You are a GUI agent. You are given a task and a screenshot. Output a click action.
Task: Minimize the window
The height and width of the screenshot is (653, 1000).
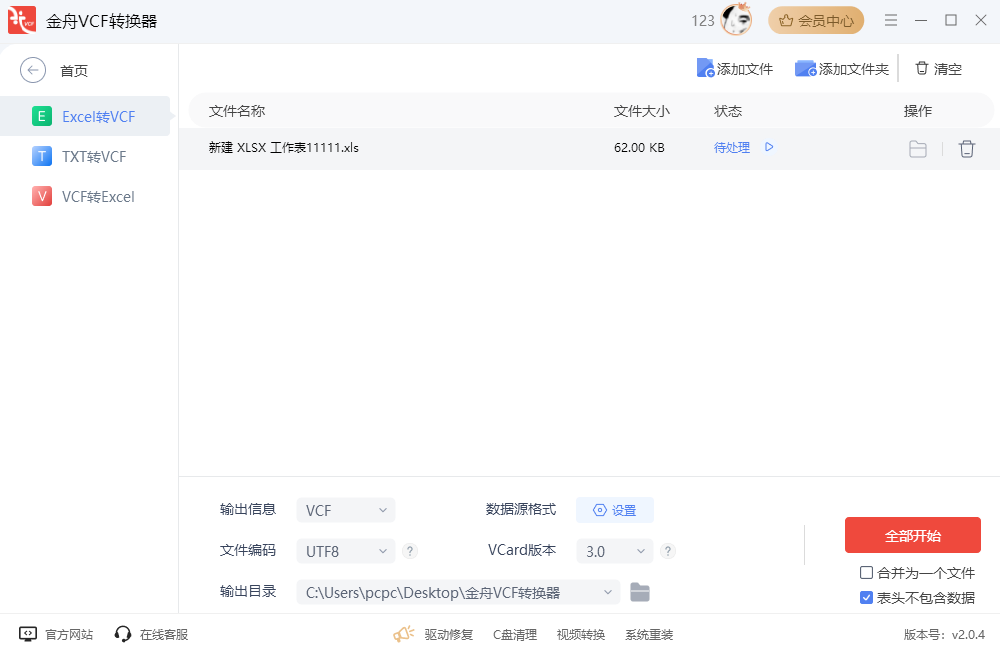pyautogui.click(x=921, y=20)
